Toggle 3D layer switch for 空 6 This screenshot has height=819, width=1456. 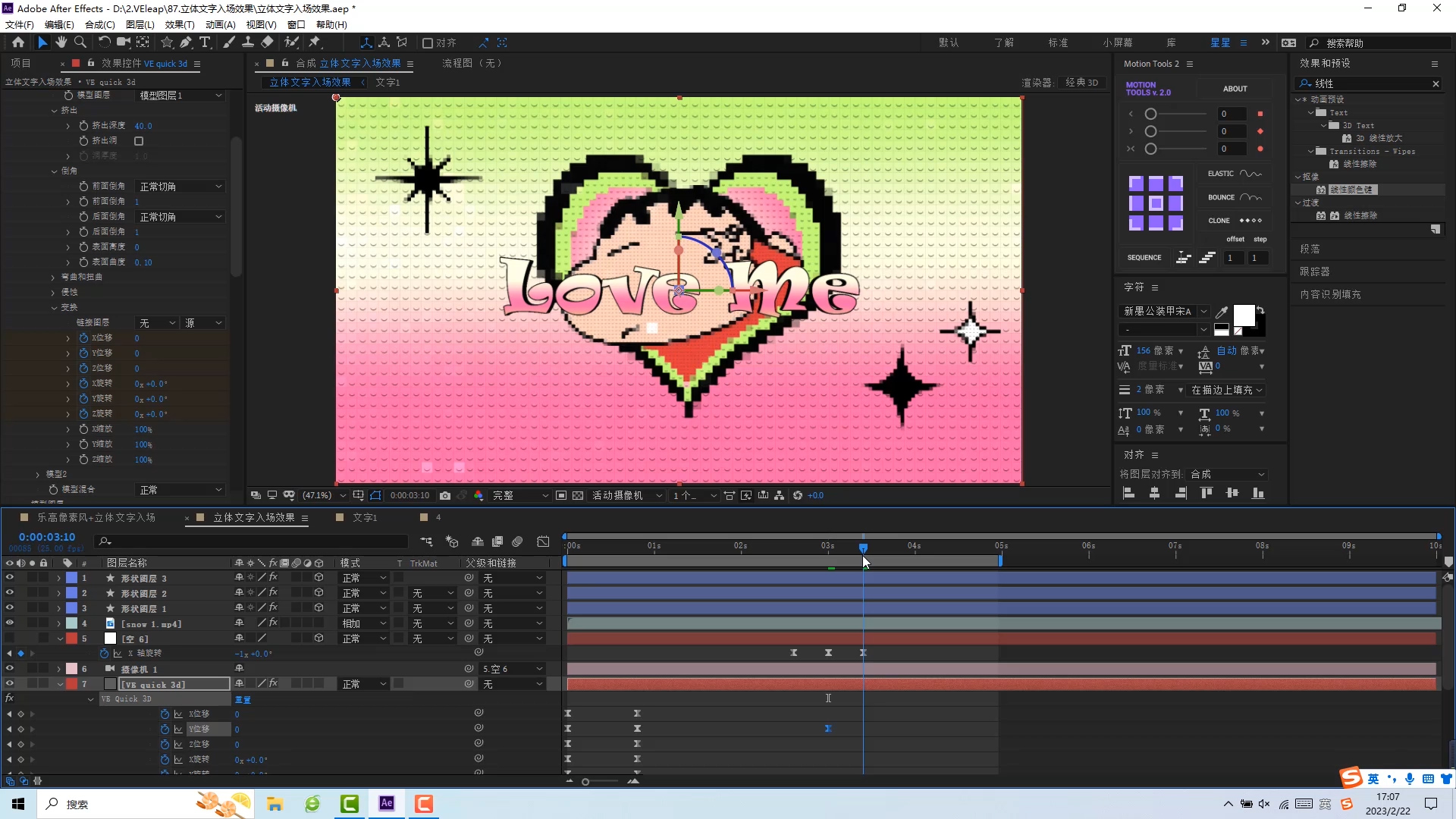click(x=319, y=639)
